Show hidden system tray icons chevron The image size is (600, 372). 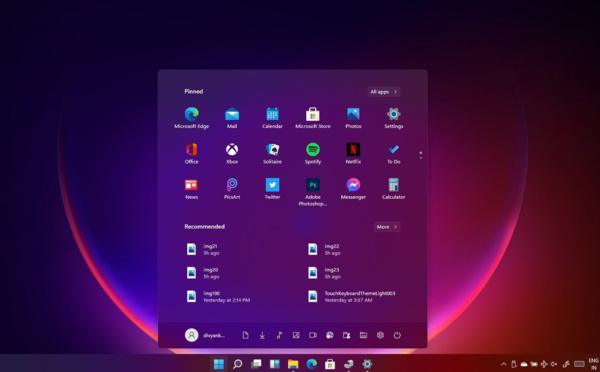click(x=504, y=364)
